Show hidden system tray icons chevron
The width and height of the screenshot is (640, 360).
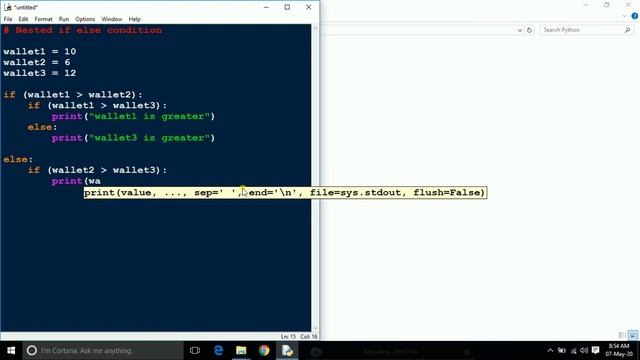pyautogui.click(x=550, y=351)
